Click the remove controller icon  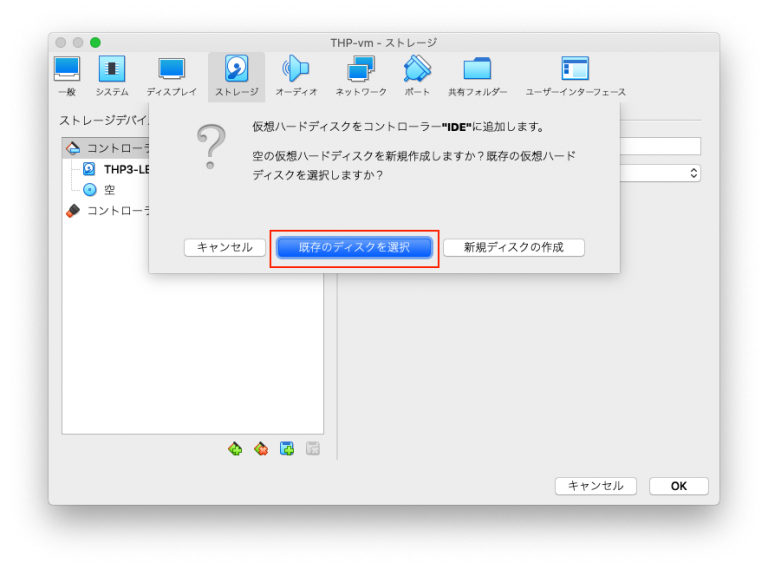pos(261,448)
